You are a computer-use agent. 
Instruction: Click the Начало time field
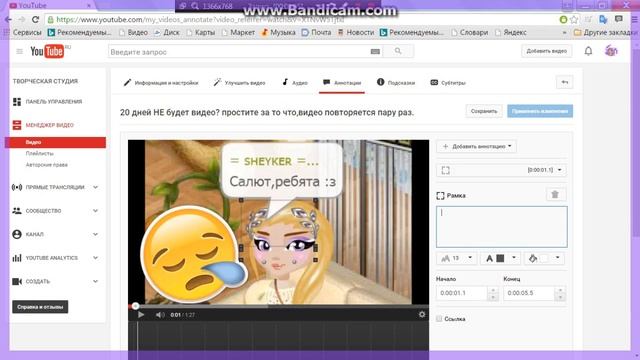pos(462,293)
